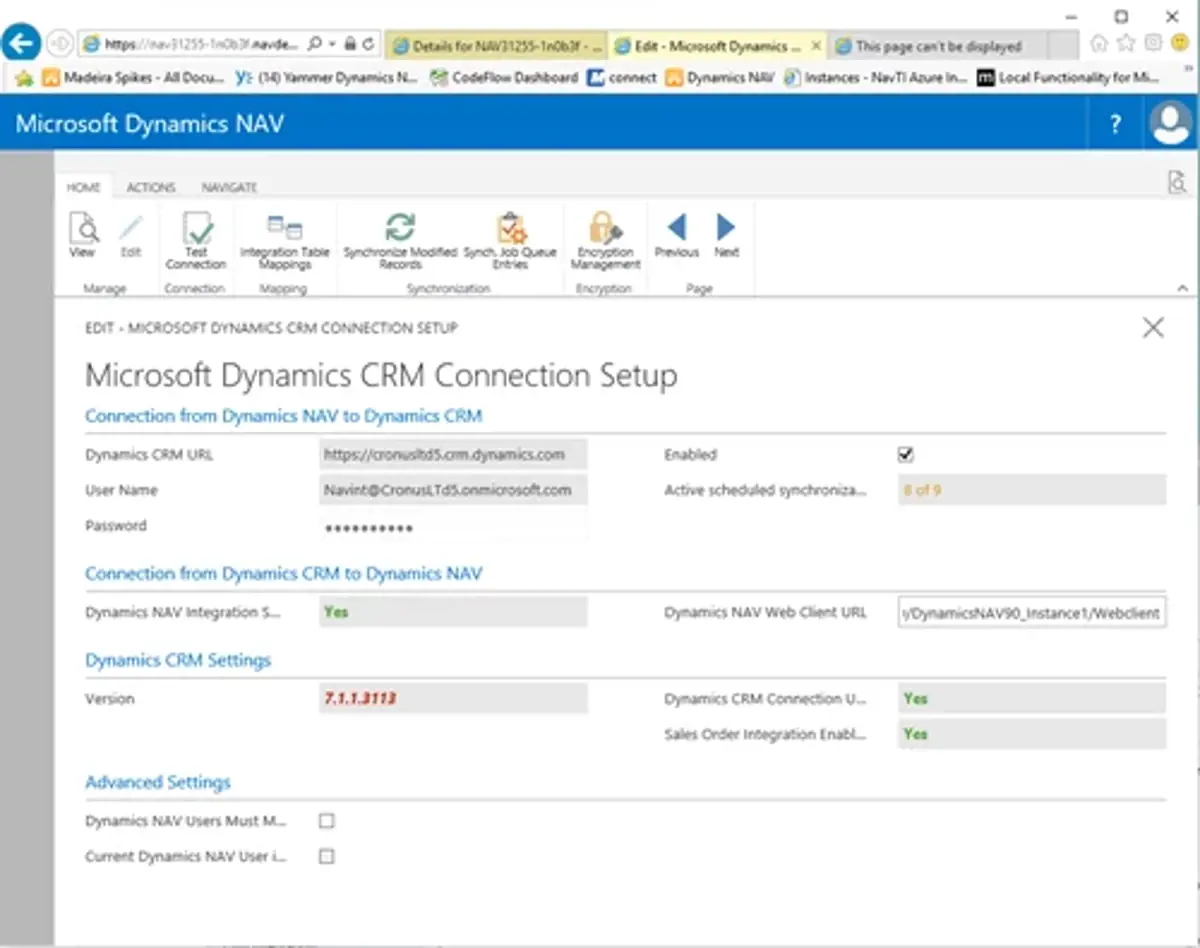Switch to the ACTIONS ribbon tab
1200x948 pixels.
(x=152, y=187)
